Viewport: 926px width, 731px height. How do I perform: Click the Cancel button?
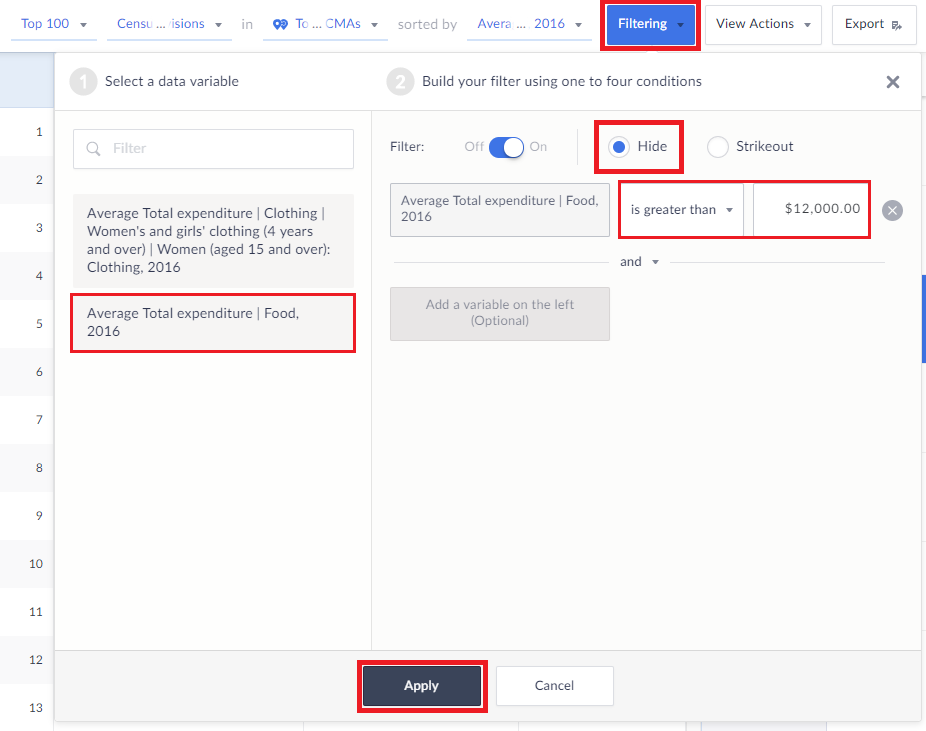pos(554,686)
